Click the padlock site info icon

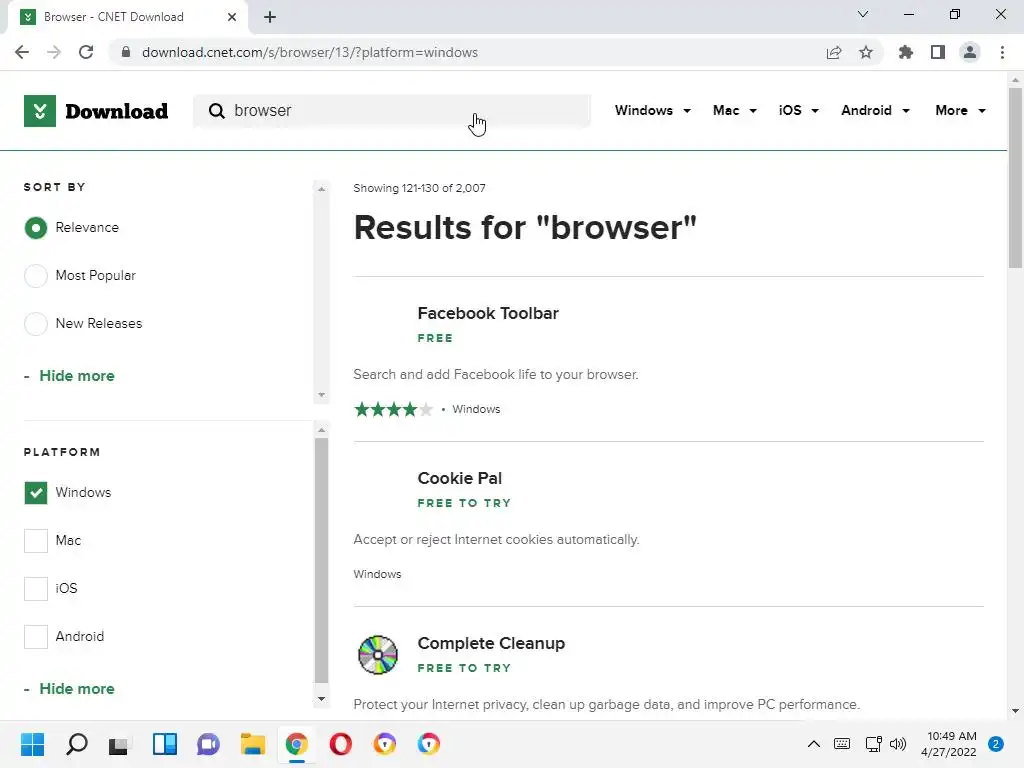[x=126, y=52]
